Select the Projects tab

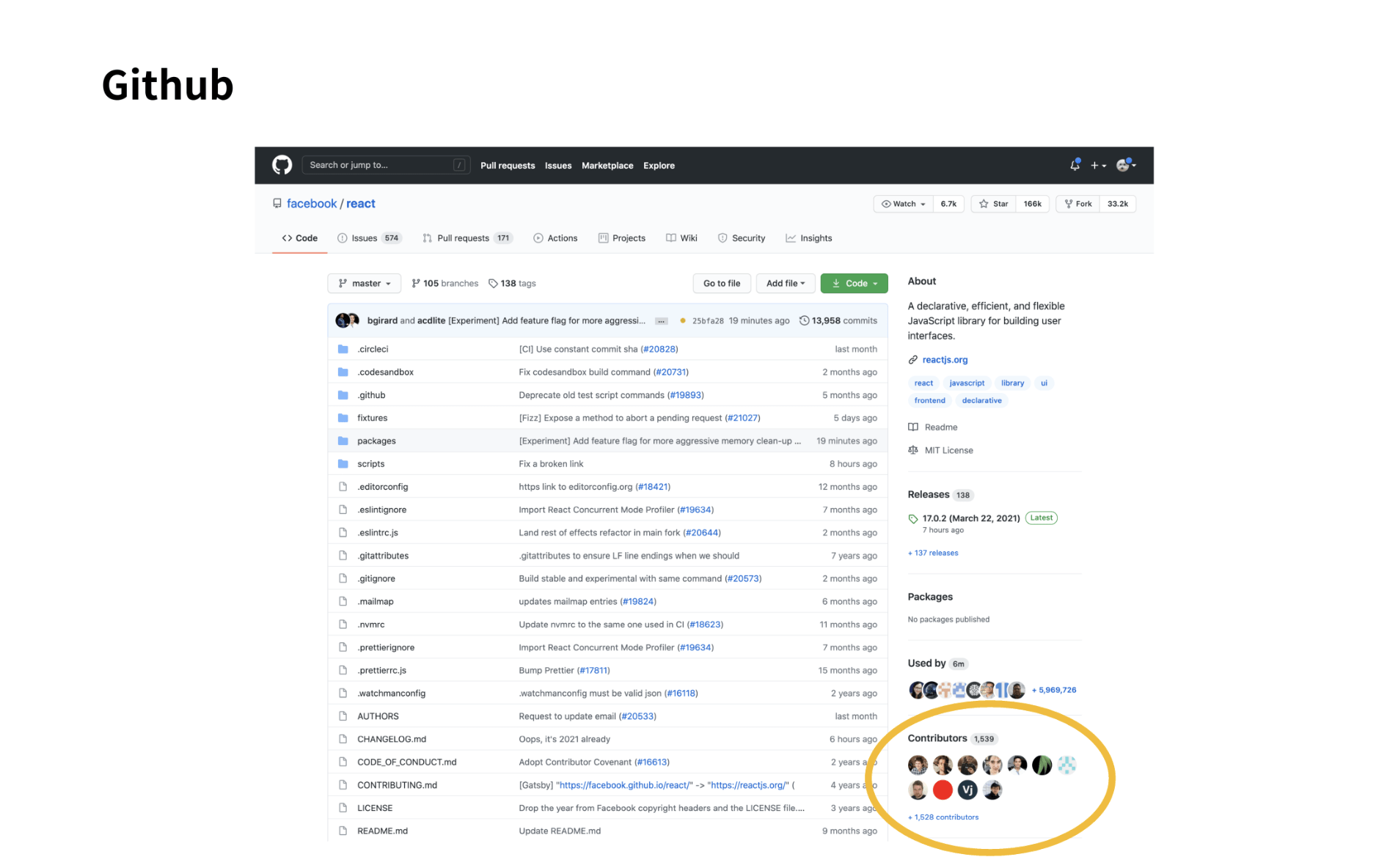[621, 238]
